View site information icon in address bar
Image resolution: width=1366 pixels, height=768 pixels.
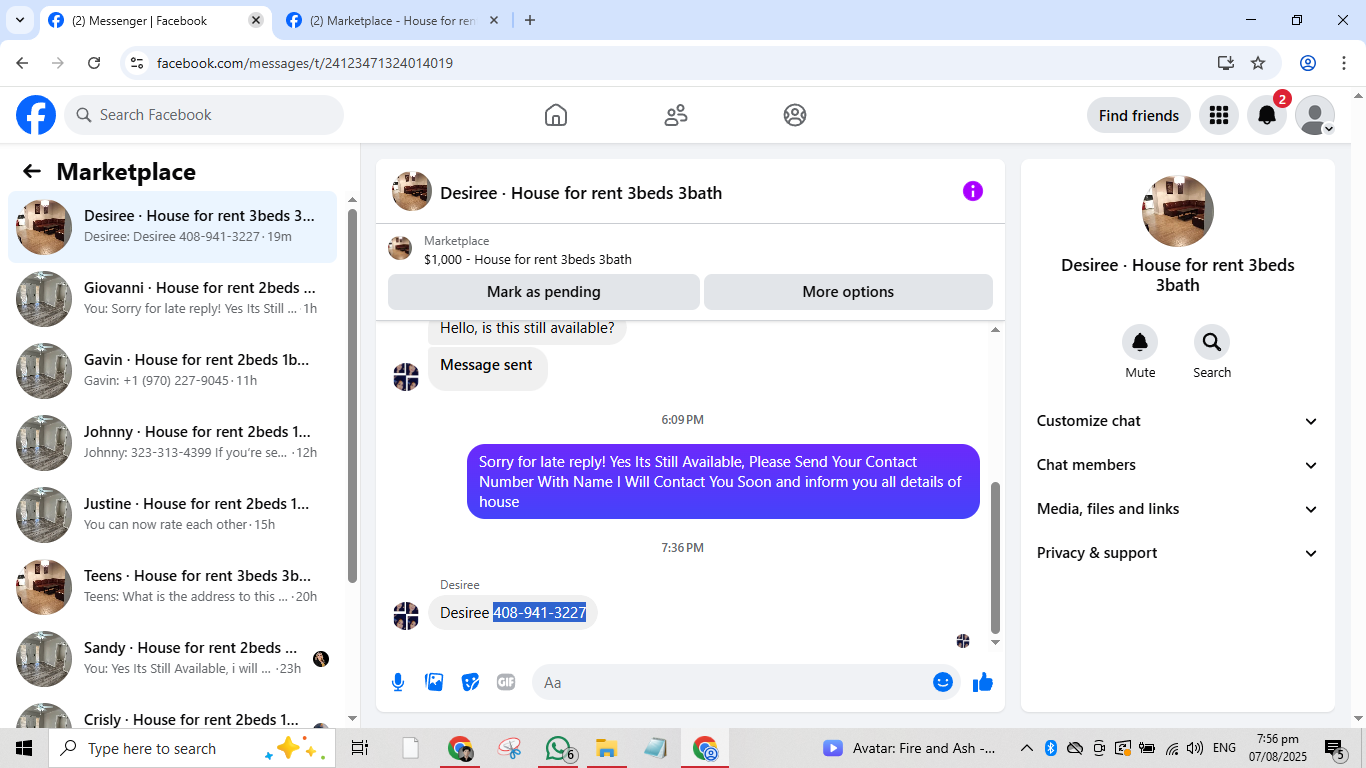click(x=138, y=63)
